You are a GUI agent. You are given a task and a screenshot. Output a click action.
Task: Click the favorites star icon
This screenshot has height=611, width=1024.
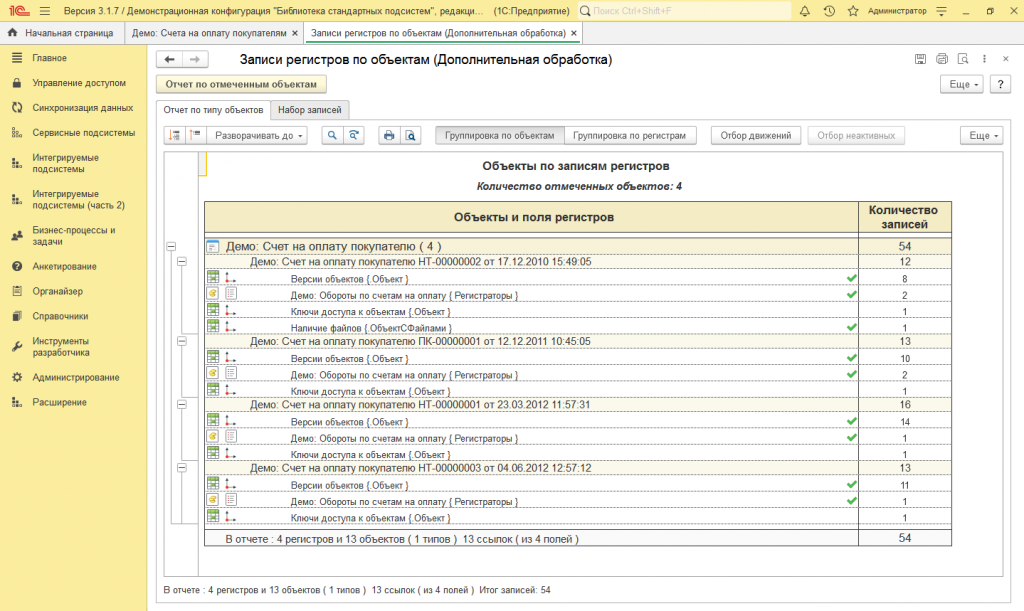point(853,11)
